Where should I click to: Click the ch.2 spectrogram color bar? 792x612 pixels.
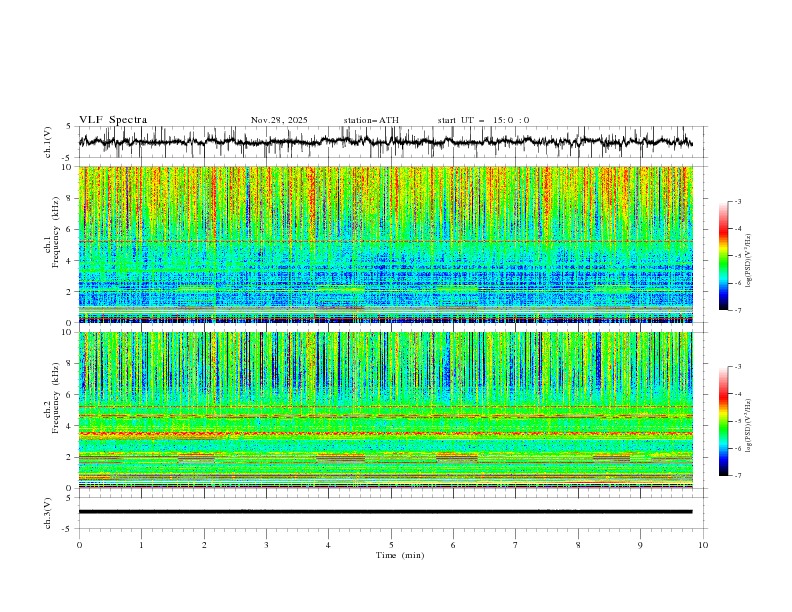coord(723,421)
